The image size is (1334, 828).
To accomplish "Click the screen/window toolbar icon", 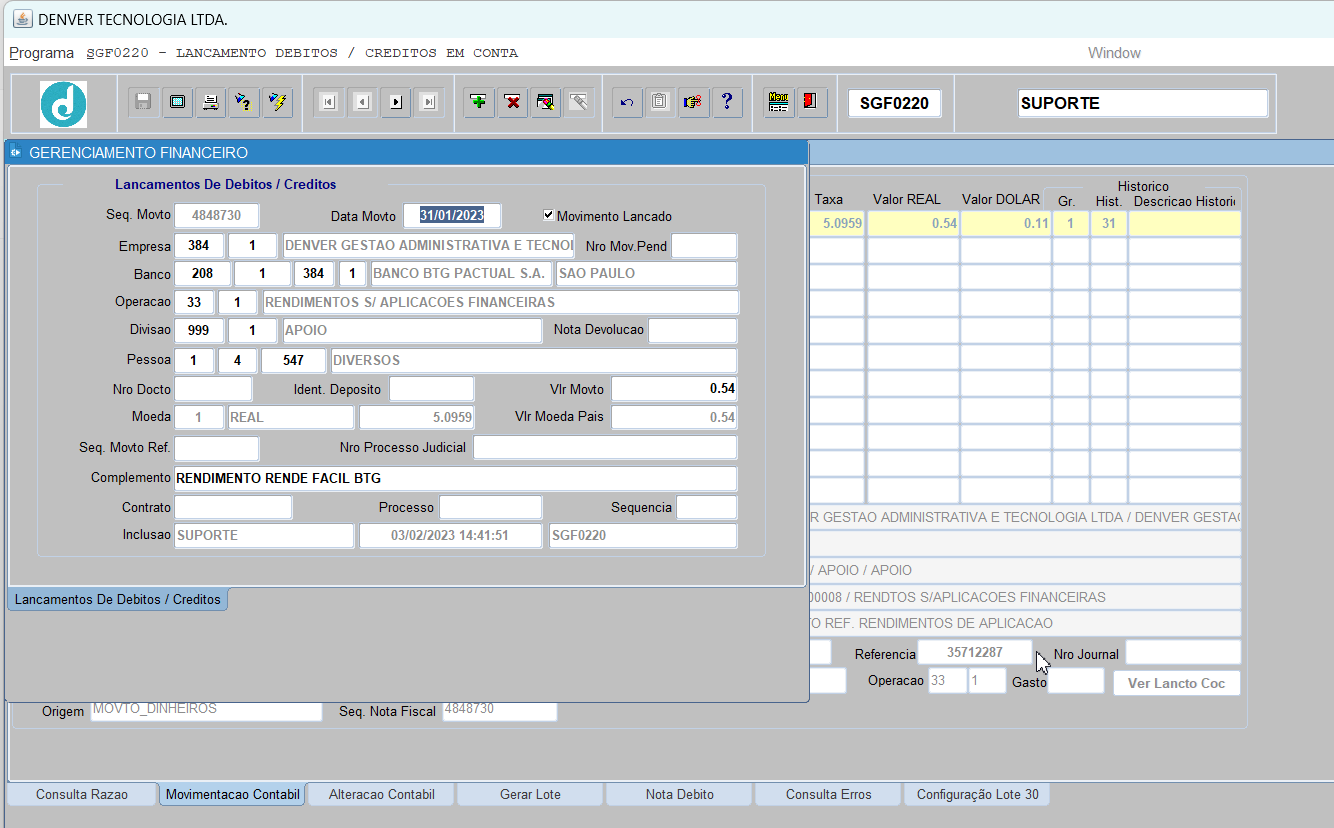I will [x=177, y=102].
